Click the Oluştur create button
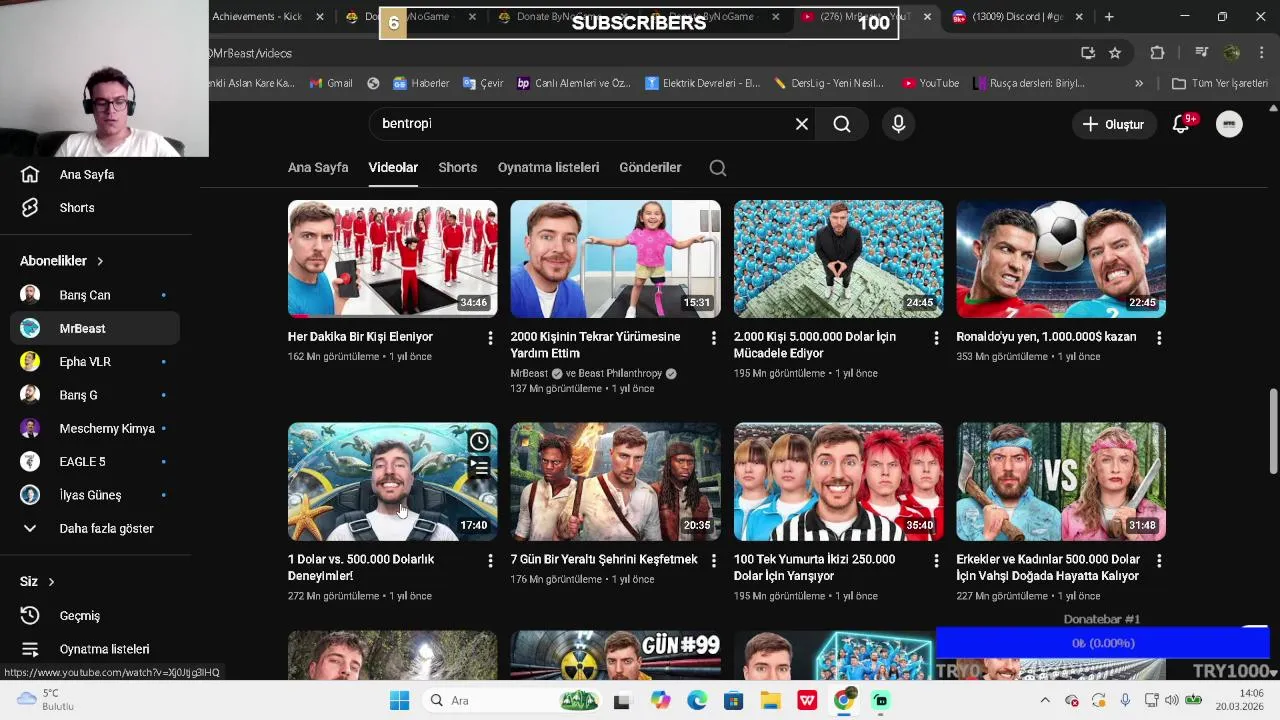Viewport: 1280px width, 720px height. [1113, 124]
